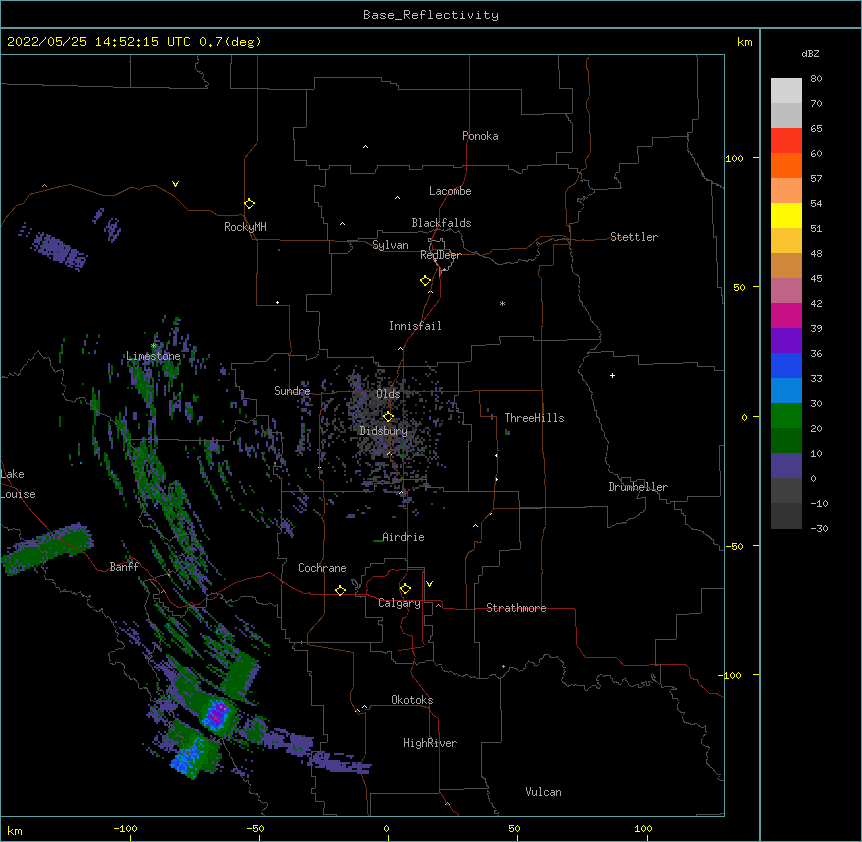Screen dimensions: 862x842
Task: Select the 80 dBZ white color swatch
Action: pos(786,91)
